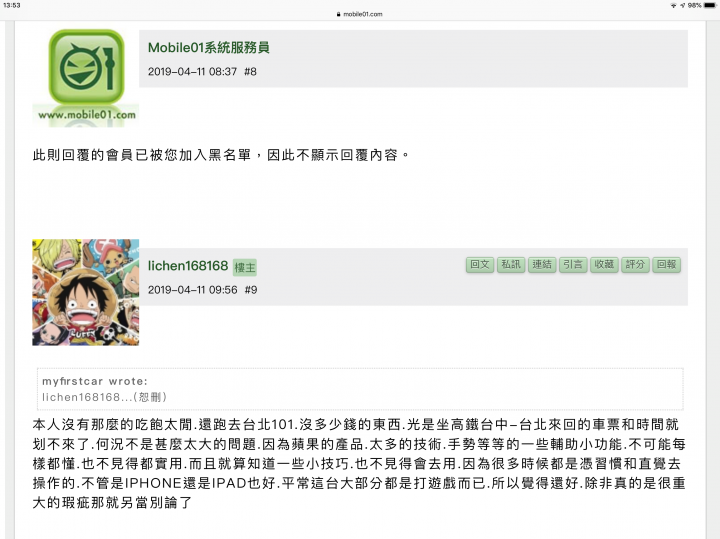
Task: Tap the 13:53 clock in status bar
Action: 11,5
